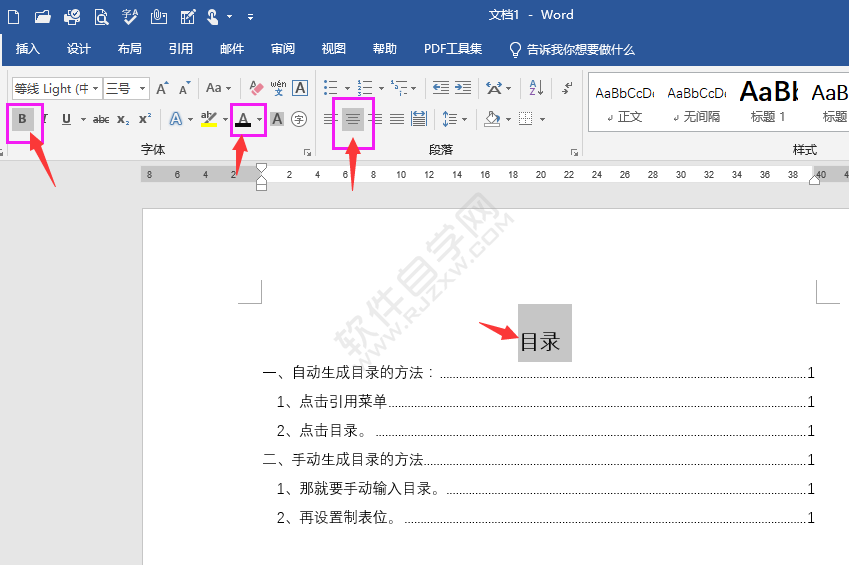
Task: Create a new blank document
Action: point(14,17)
